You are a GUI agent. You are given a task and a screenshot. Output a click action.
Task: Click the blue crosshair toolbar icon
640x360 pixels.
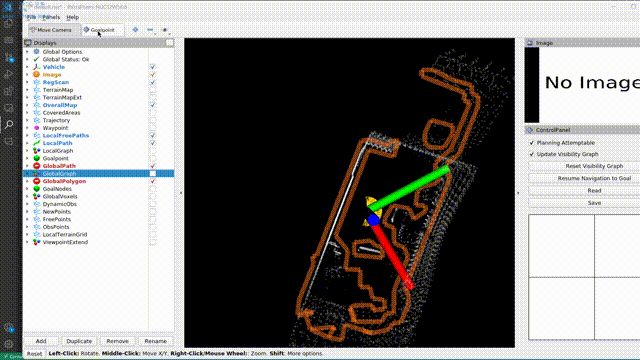pyautogui.click(x=135, y=30)
